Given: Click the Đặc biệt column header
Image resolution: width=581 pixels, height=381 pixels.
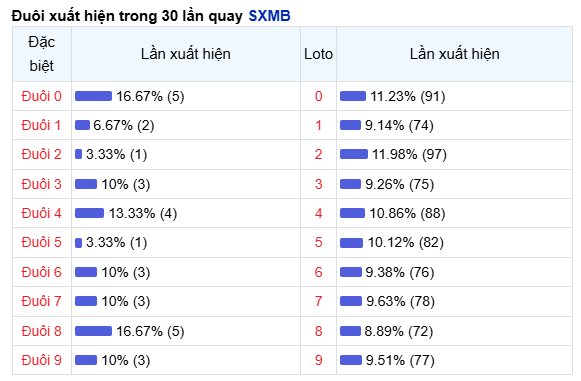Looking at the screenshot, I should click(42, 54).
